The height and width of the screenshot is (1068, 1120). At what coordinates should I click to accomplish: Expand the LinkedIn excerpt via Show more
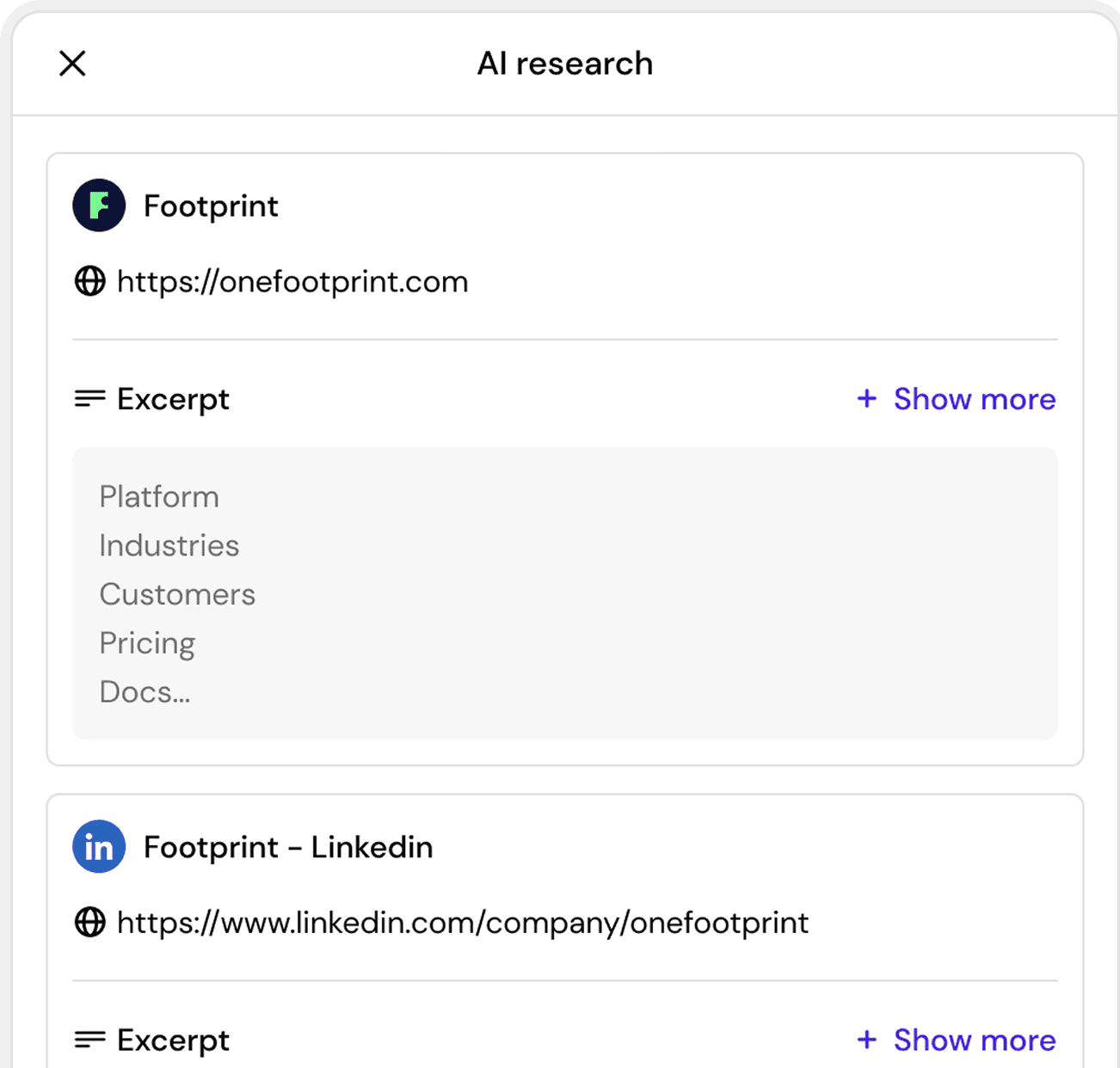tap(975, 1040)
